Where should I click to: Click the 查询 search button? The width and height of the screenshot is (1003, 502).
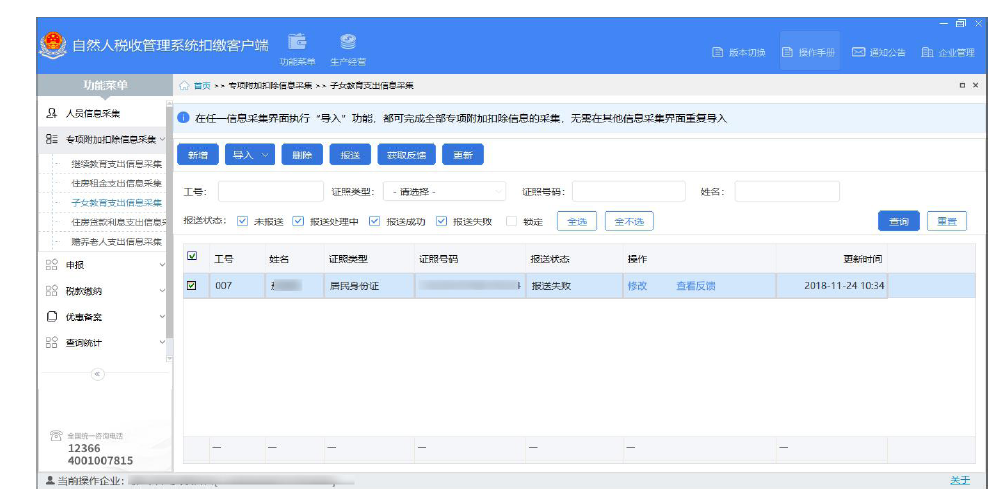coord(899,221)
